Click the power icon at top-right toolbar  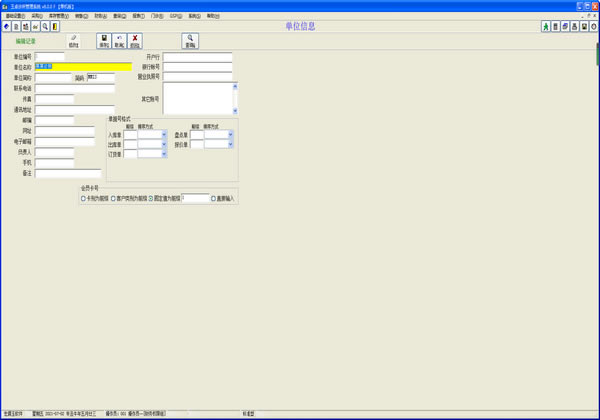(594, 26)
